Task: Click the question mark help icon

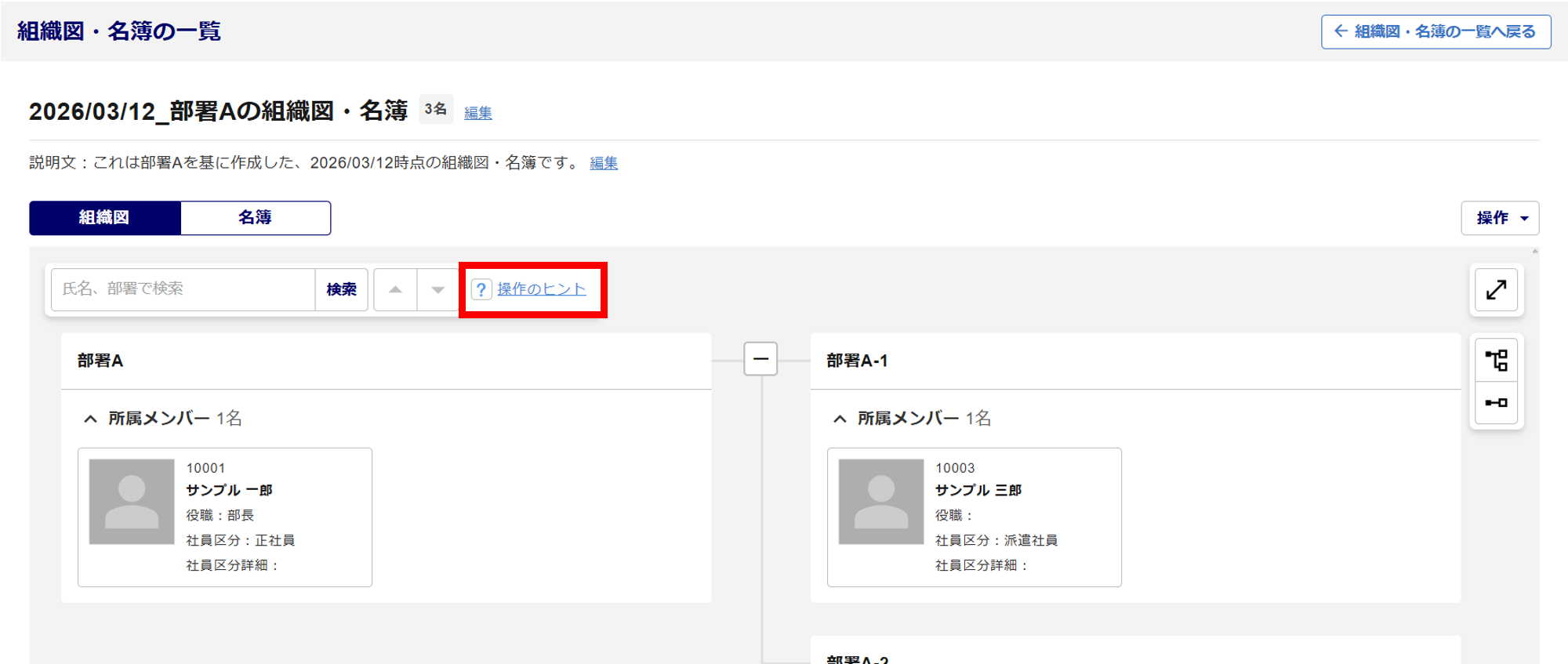Action: click(x=481, y=289)
